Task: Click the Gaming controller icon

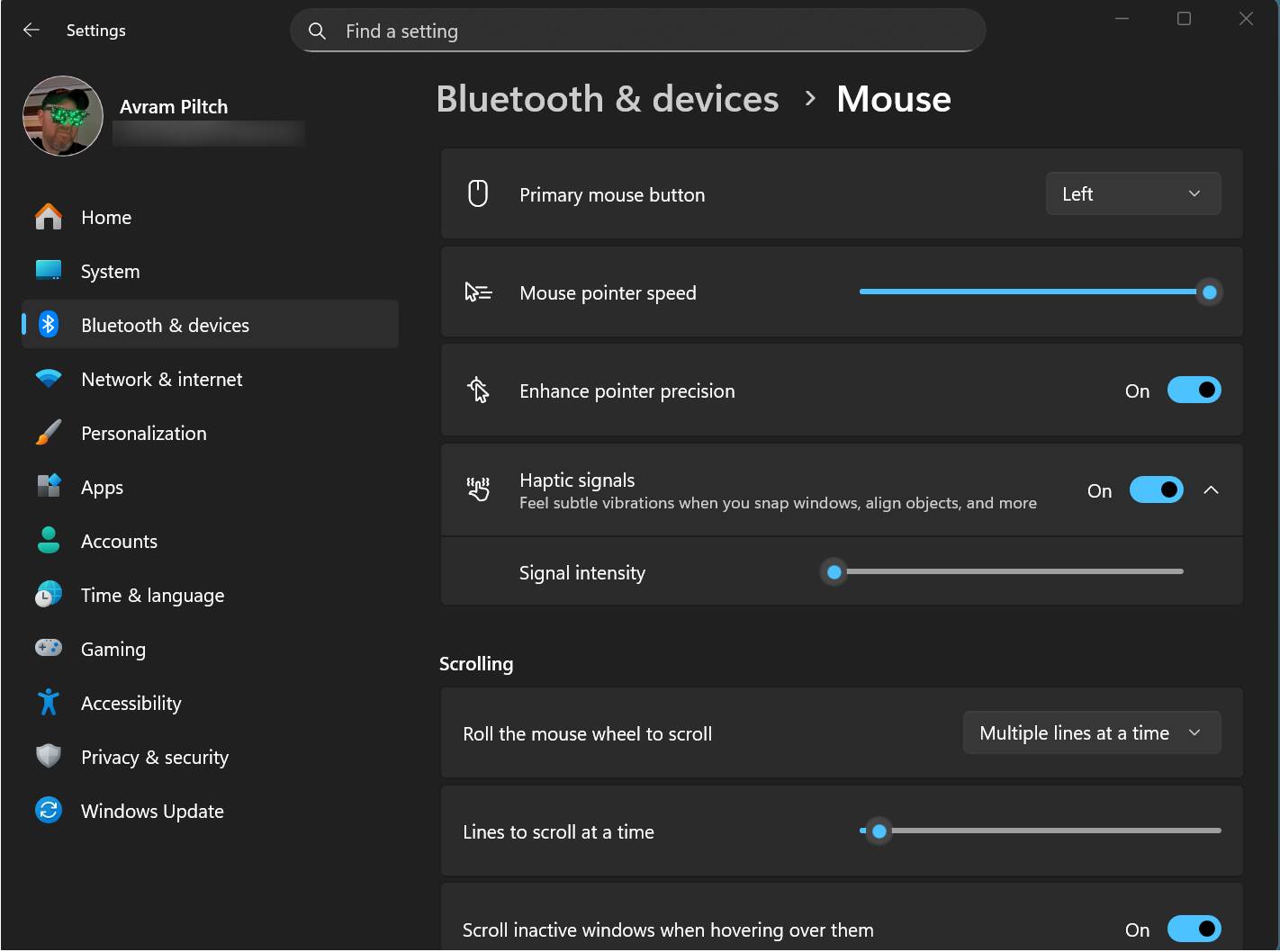Action: click(x=49, y=648)
